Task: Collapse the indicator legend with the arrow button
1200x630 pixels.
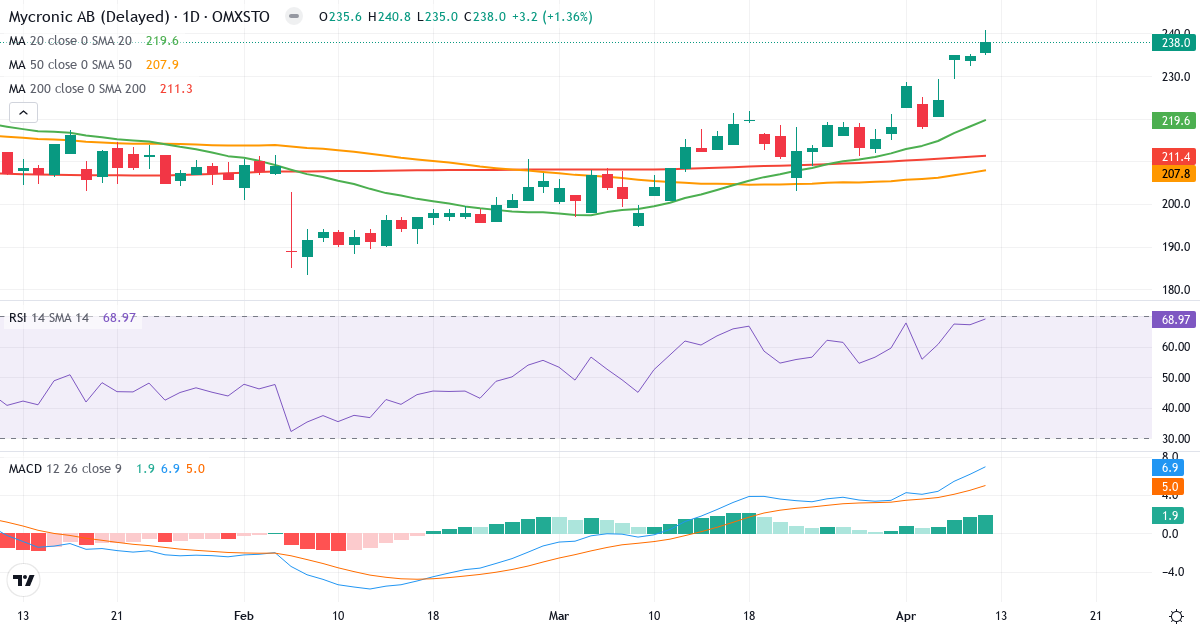Action: coord(22,112)
